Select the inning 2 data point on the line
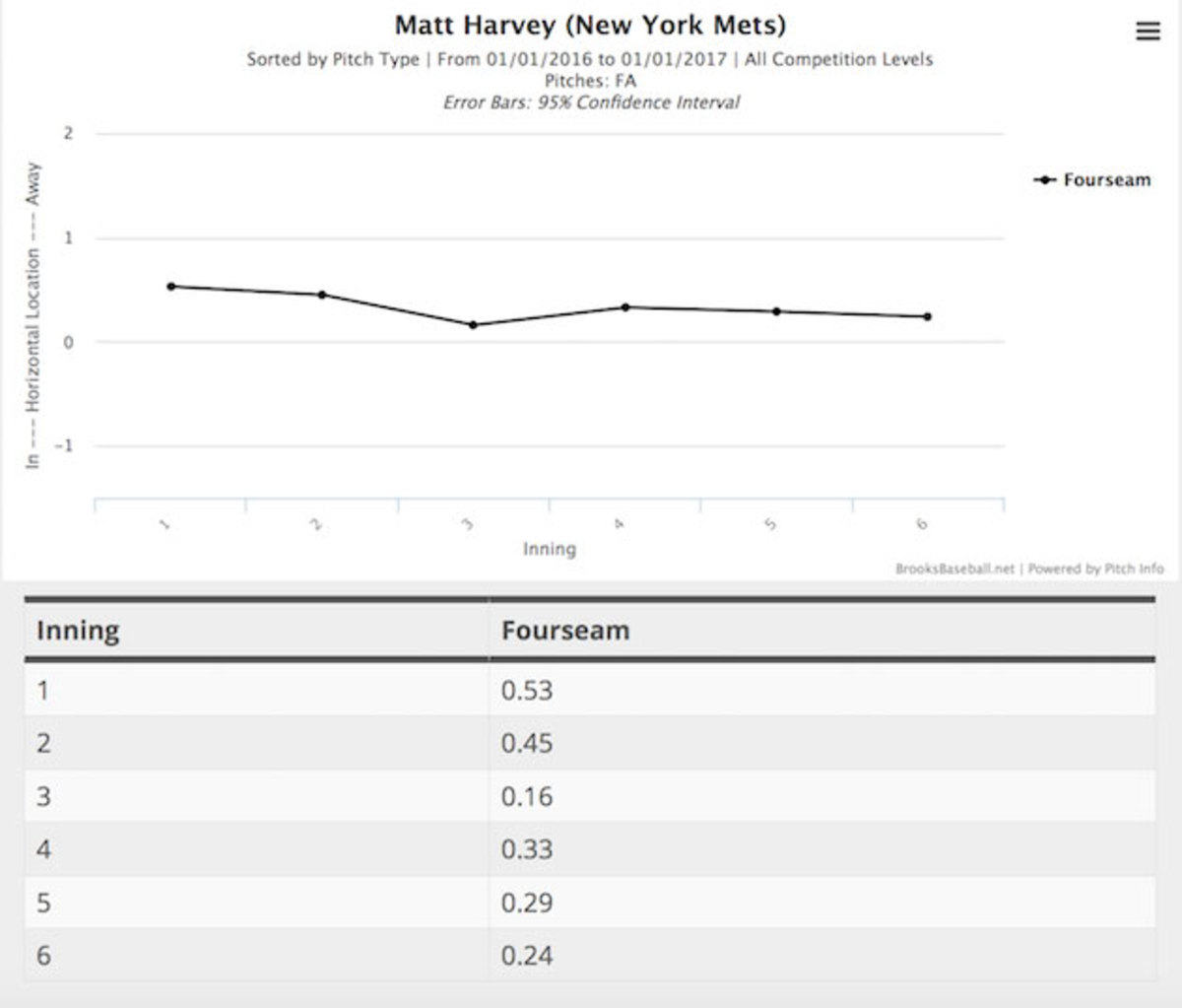The width and height of the screenshot is (1182, 1008). (322, 295)
